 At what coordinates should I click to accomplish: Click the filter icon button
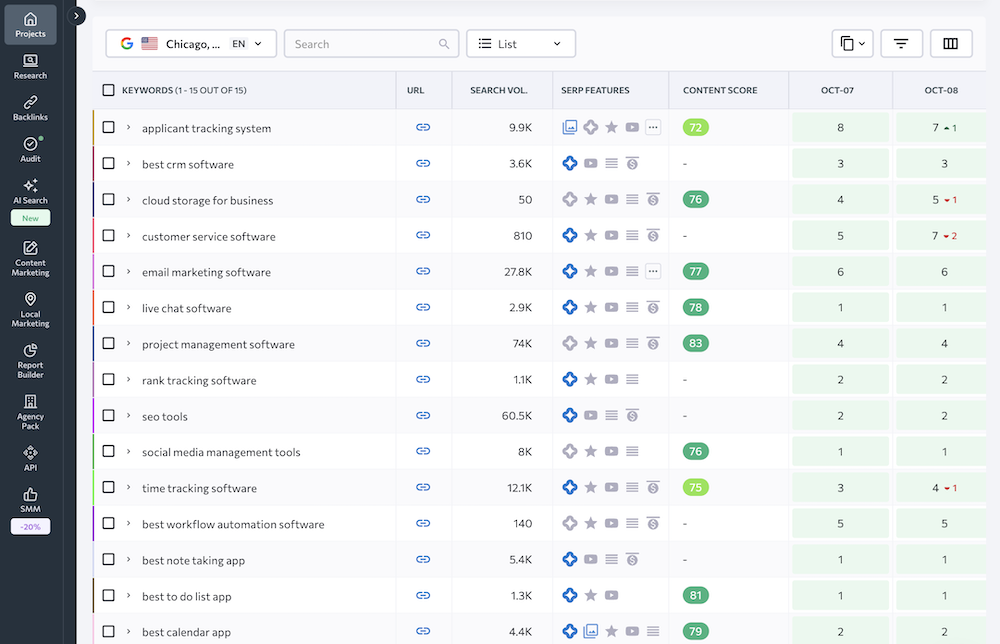click(901, 43)
